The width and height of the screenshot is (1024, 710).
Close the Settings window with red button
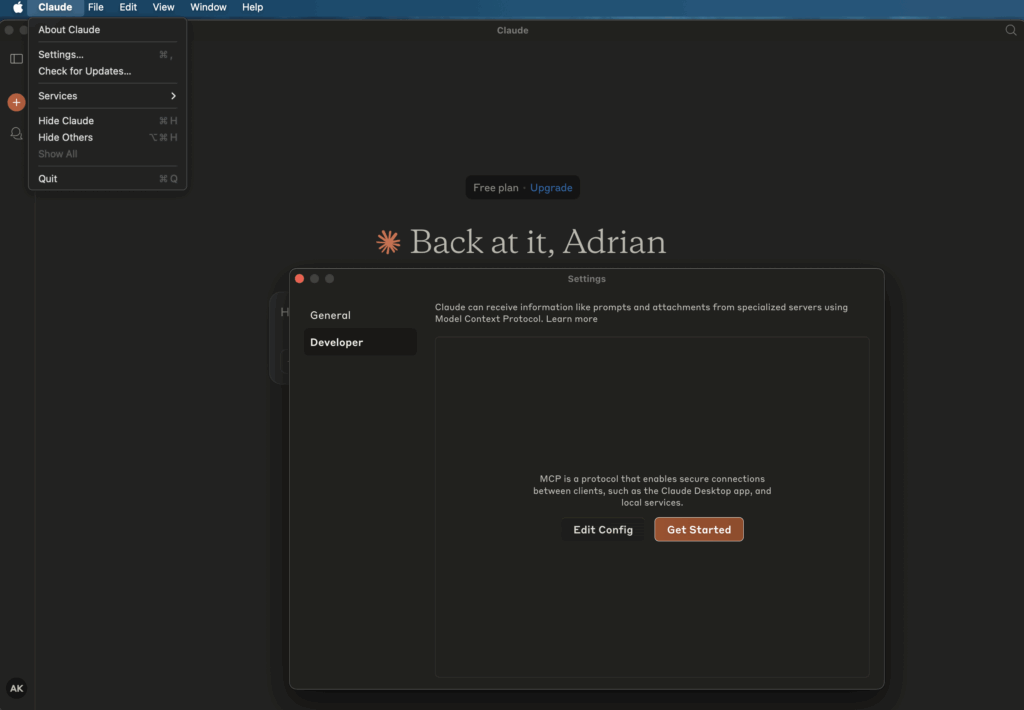(x=299, y=278)
